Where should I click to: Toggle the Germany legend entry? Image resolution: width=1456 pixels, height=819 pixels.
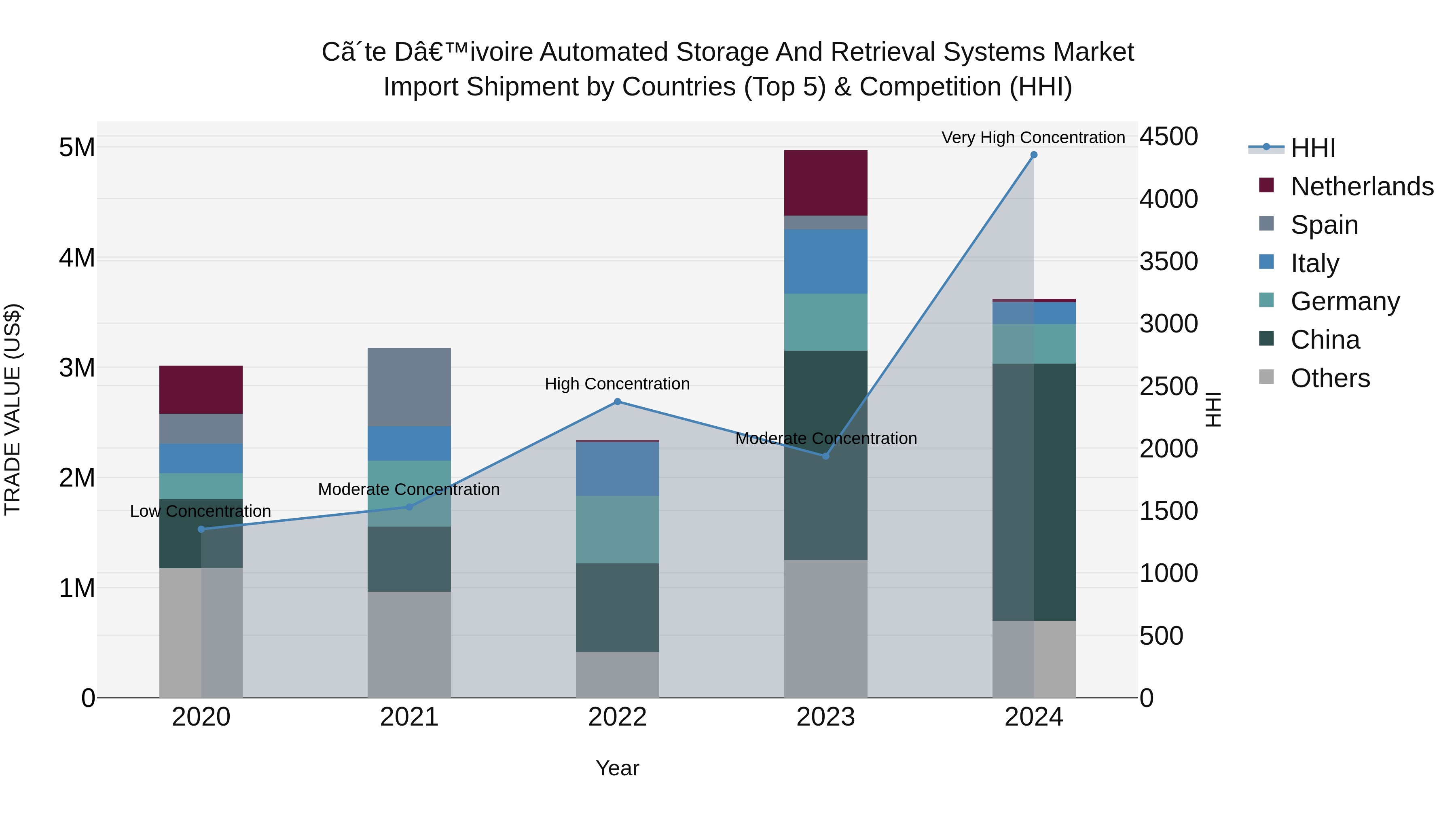coord(1329,301)
